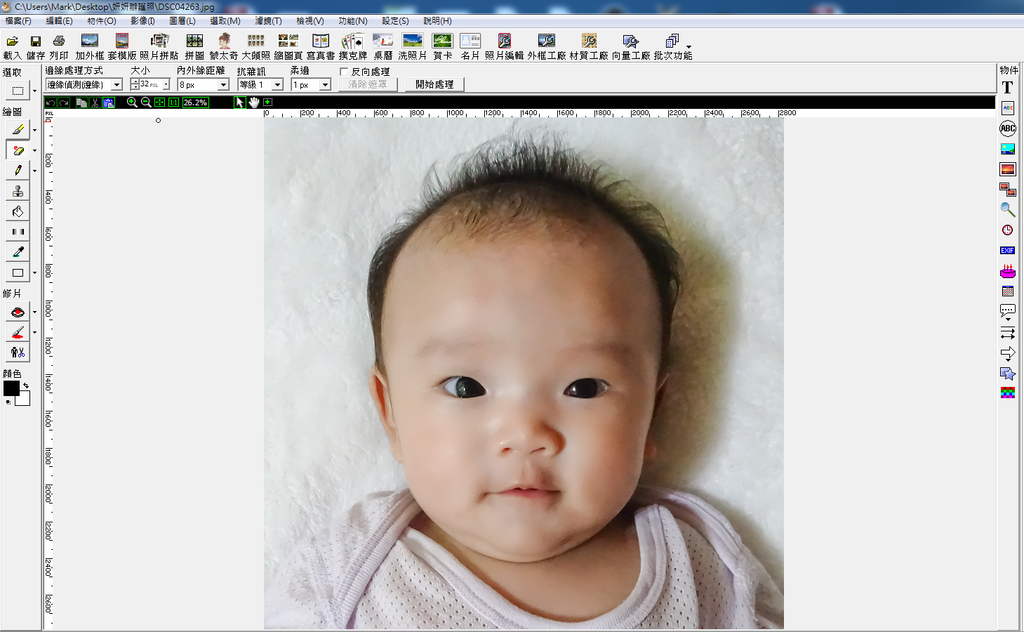1024x632 pixels.
Task: Activate the hand pan tool
Action: pyautogui.click(x=253, y=103)
